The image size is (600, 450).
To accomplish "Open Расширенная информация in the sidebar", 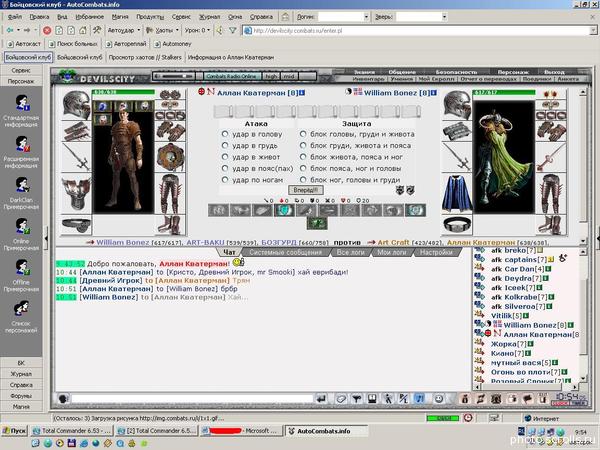I will 21,152.
